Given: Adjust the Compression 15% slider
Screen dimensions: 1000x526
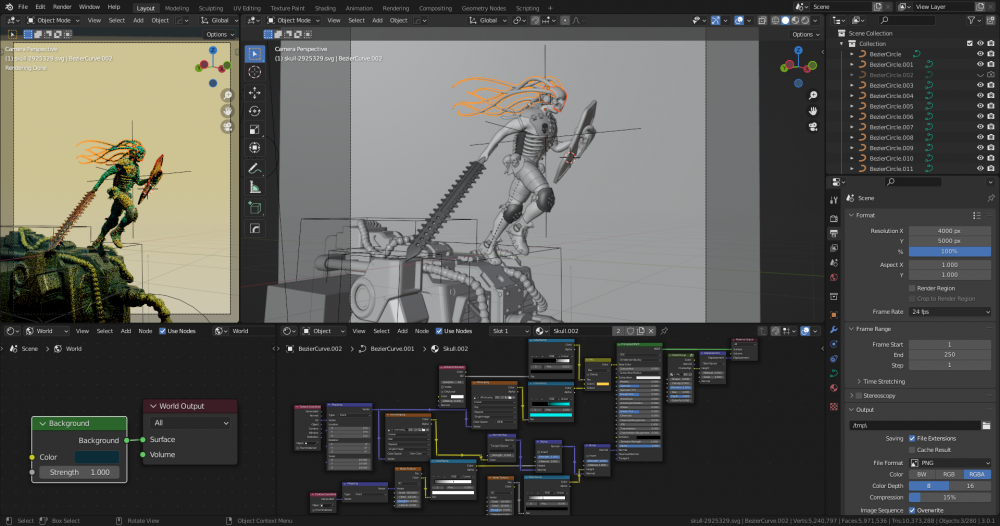Looking at the screenshot, I should click(950, 497).
